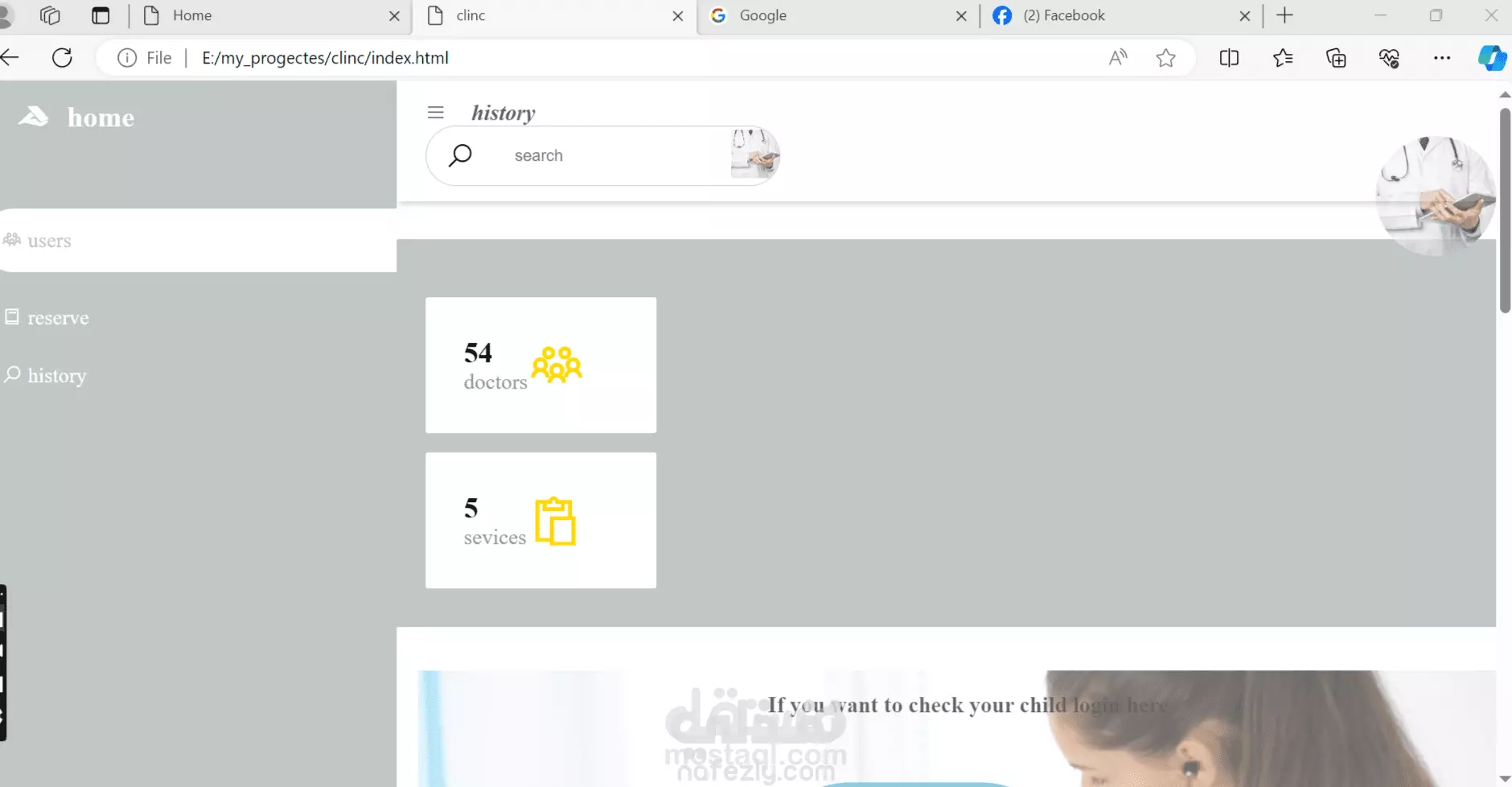
Task: Click the home logo icon in sidebar
Action: [x=33, y=117]
